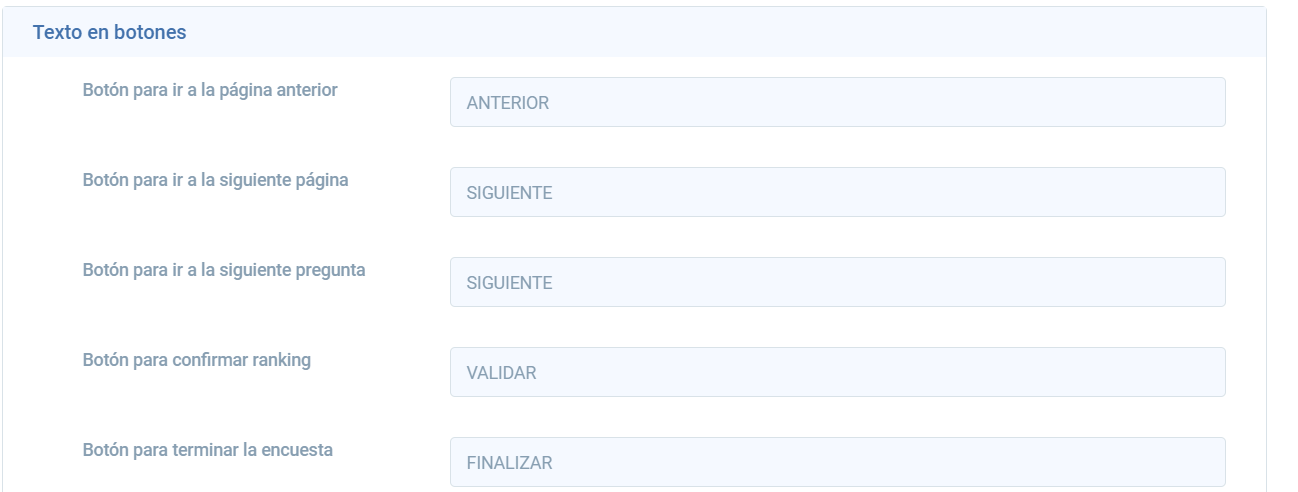Edit the confirm ranking button text box
This screenshot has height=492, width=1298.
coord(837,372)
